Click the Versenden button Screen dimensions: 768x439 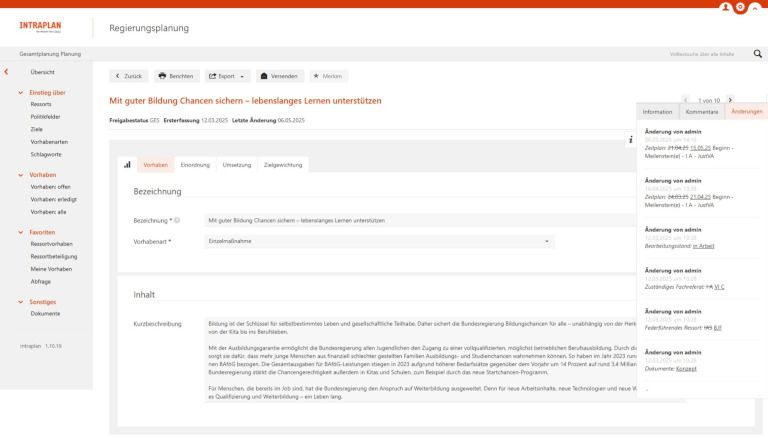coord(280,76)
